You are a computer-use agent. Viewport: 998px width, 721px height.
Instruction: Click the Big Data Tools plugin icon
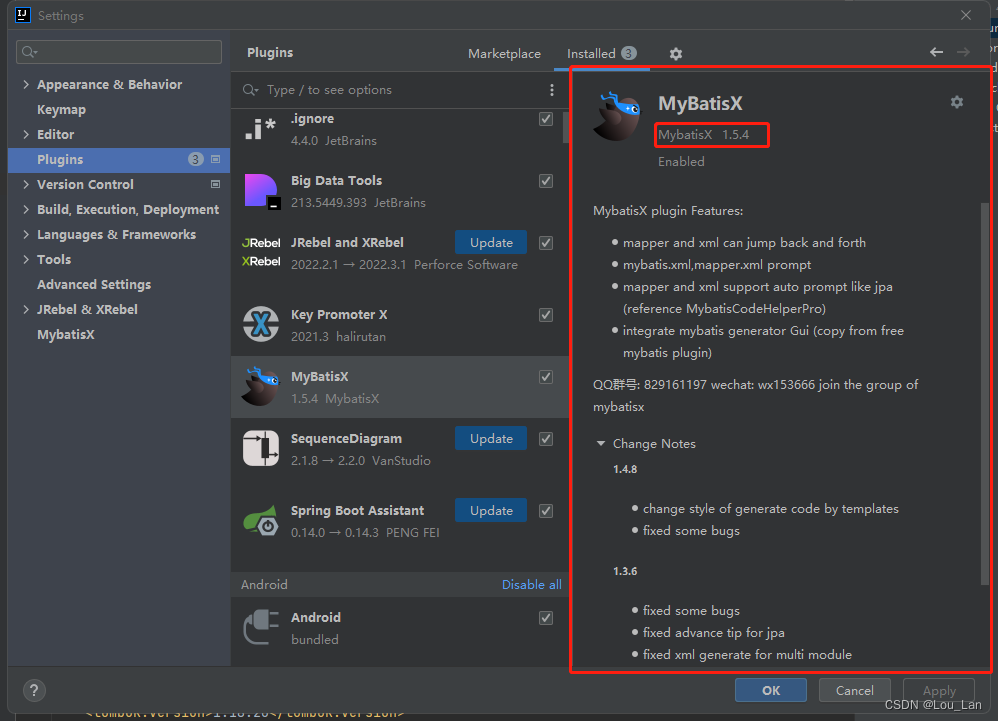pyautogui.click(x=261, y=191)
